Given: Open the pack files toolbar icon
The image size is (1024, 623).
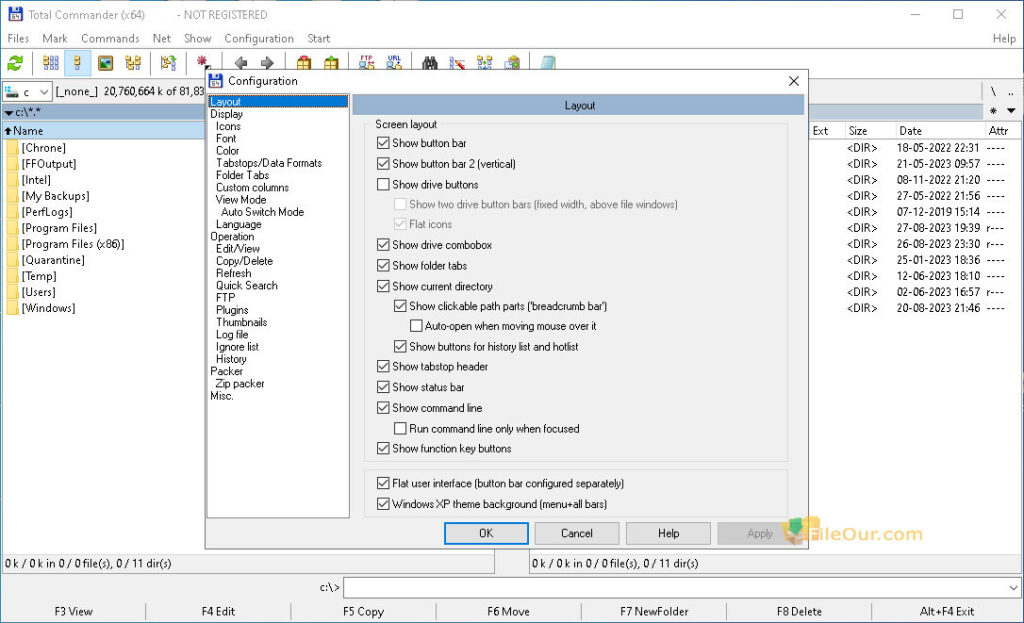Looking at the screenshot, I should tap(306, 62).
